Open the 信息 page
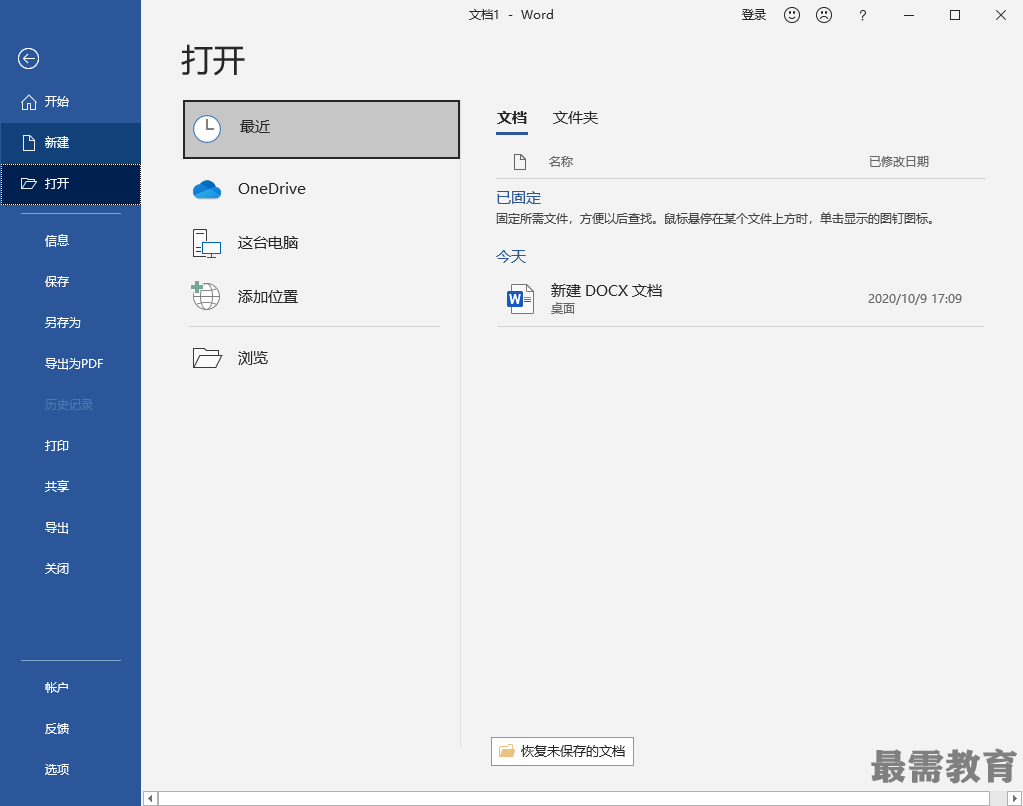Screen dimensions: 1023x806 [x=70, y=241]
